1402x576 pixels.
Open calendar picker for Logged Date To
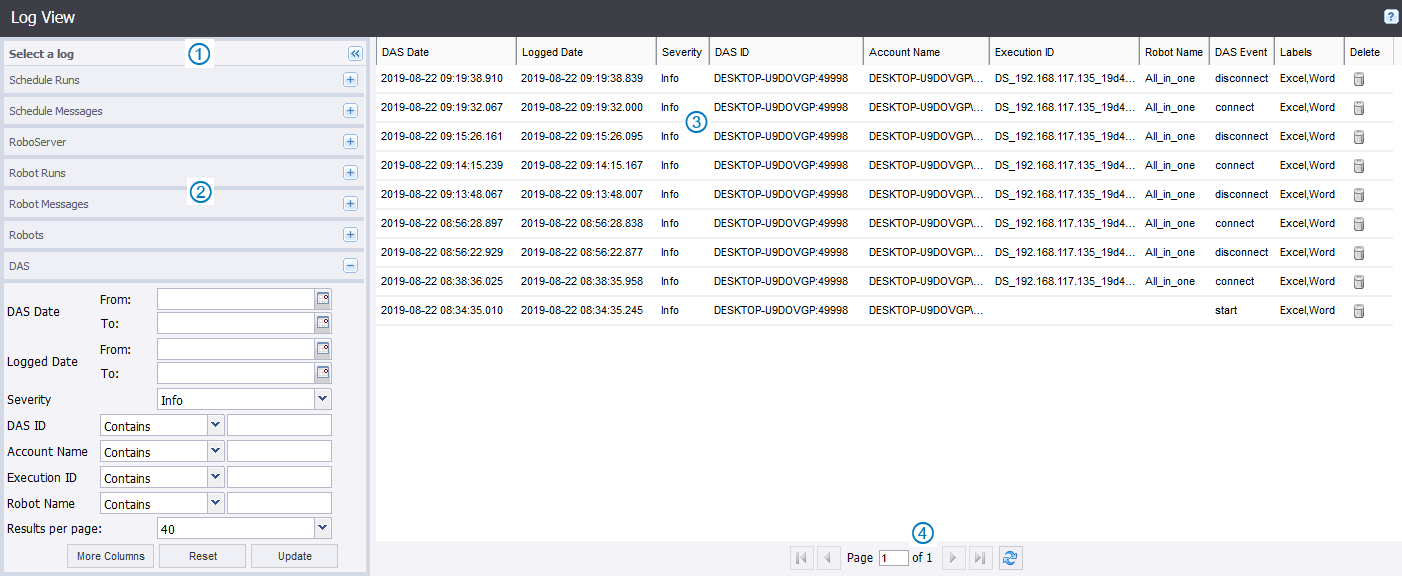pos(323,373)
